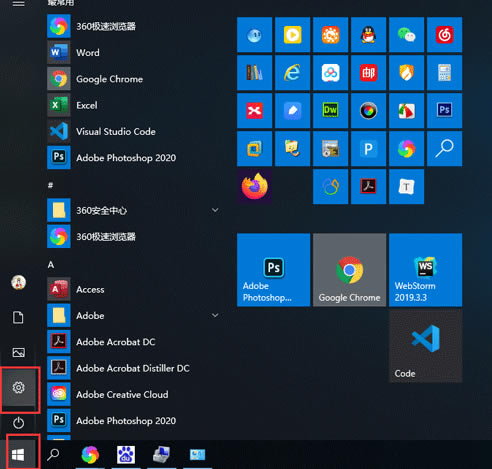Open Adobe Acrobat Distiller DC
This screenshot has width=492, height=469.
coord(133,368)
